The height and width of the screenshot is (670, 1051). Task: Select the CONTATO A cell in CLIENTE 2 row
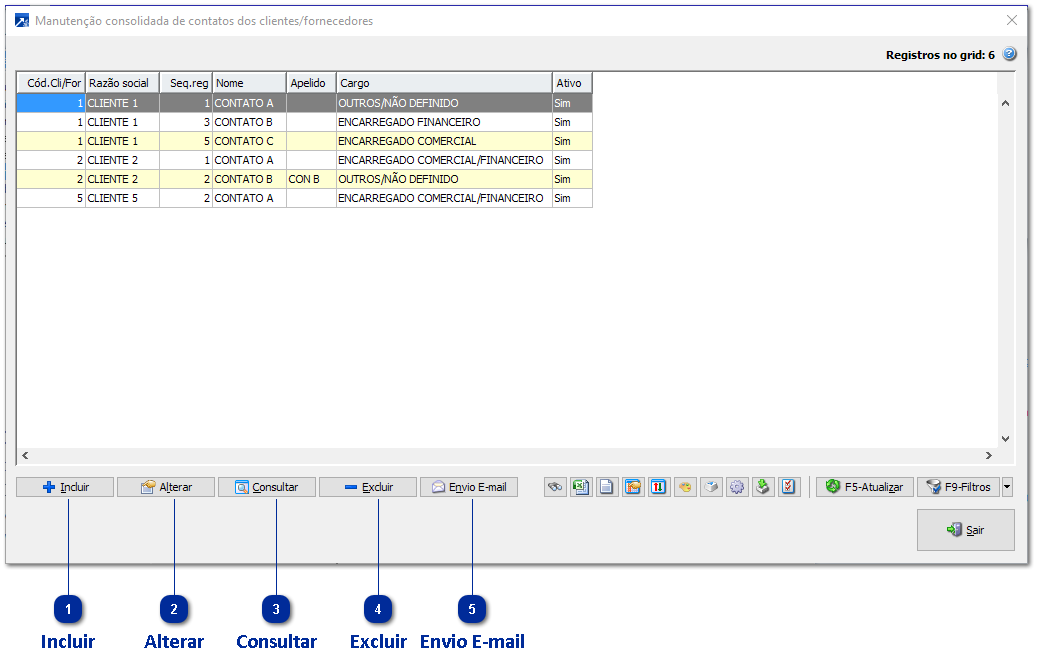249,160
